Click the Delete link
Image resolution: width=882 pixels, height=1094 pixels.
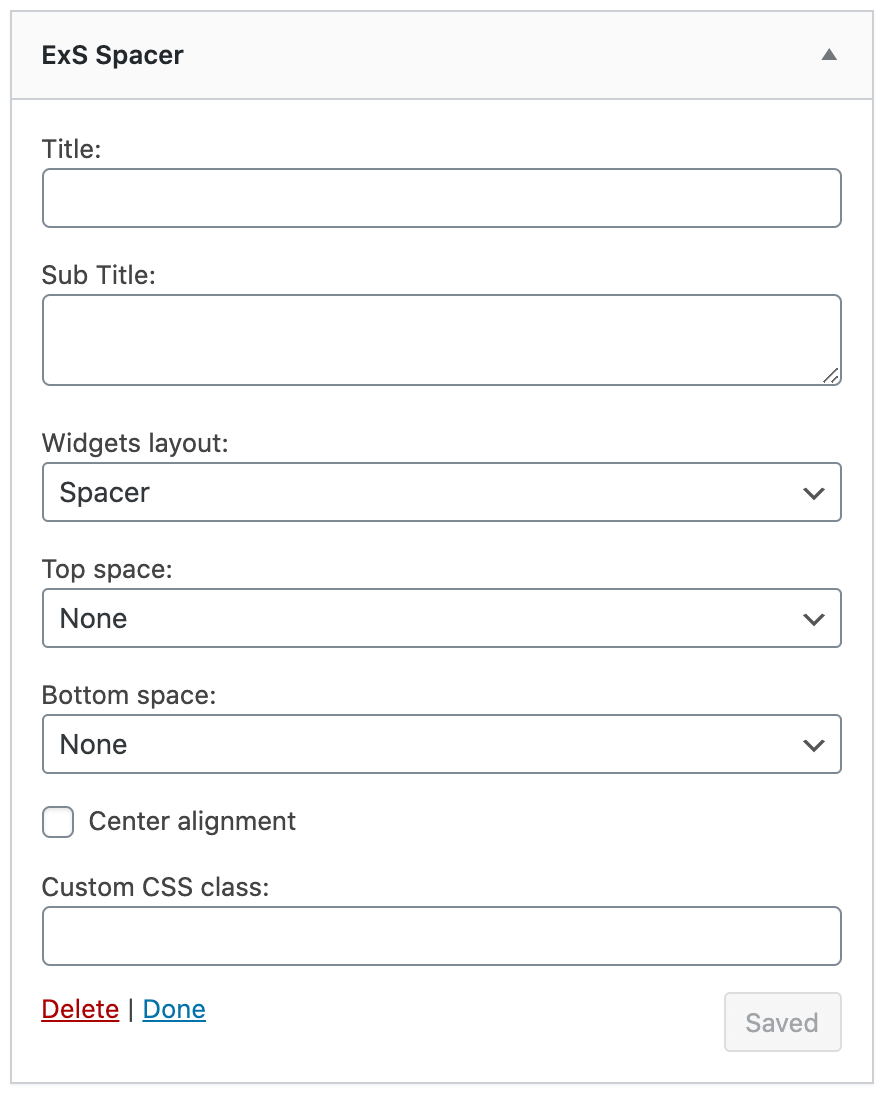tap(80, 1010)
